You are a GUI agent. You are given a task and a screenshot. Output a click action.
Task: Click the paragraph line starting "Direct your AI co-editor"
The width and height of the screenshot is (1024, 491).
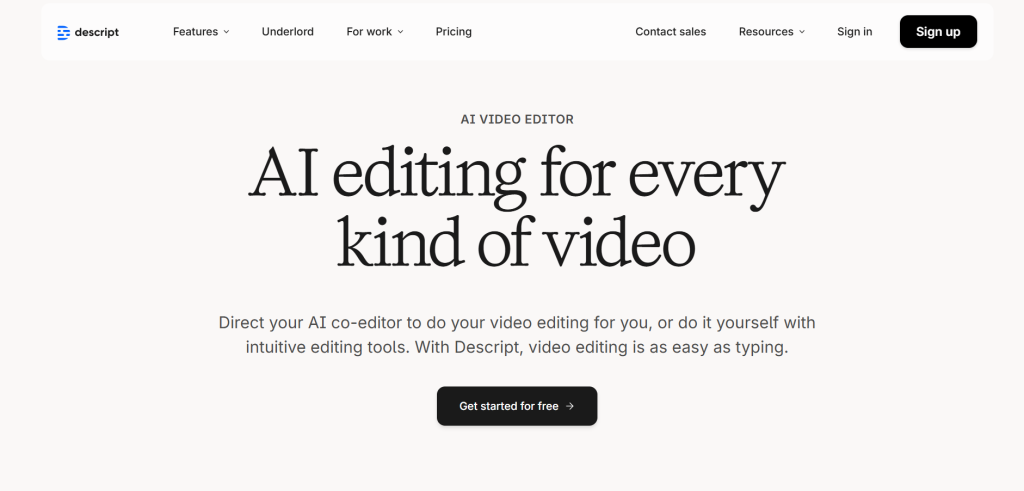(x=516, y=323)
